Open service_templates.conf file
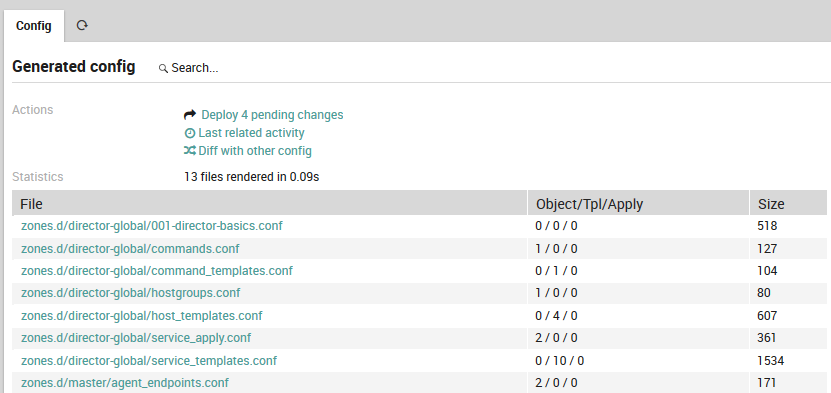 click(x=149, y=361)
